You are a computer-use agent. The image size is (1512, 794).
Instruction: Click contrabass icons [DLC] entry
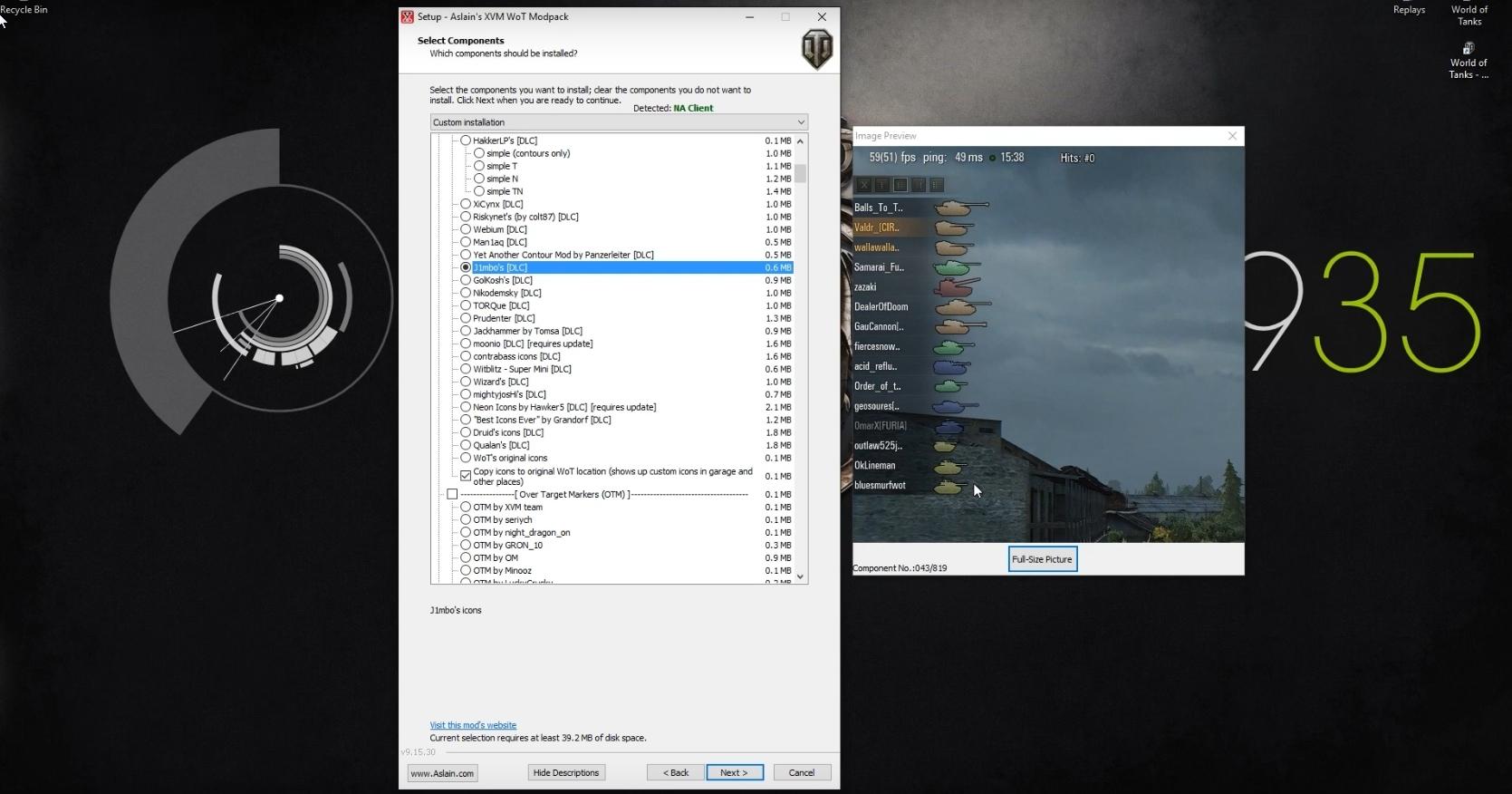tap(516, 356)
